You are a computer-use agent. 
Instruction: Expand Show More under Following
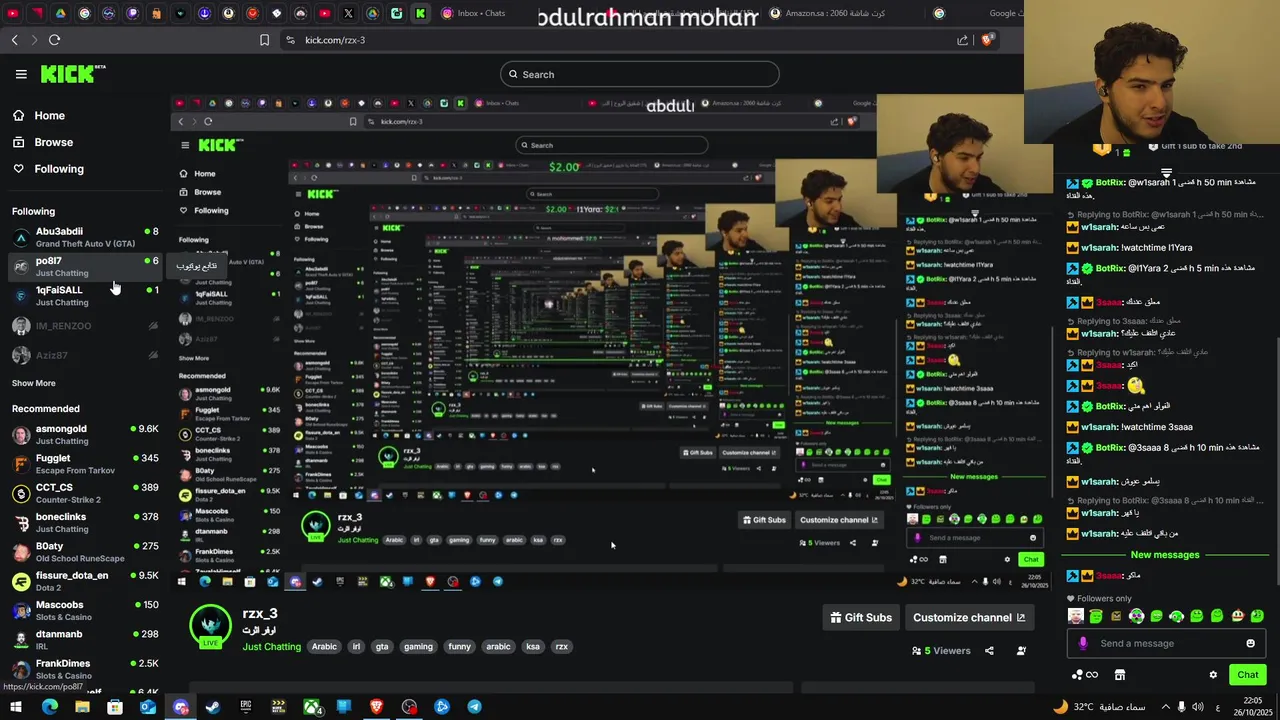(34, 383)
